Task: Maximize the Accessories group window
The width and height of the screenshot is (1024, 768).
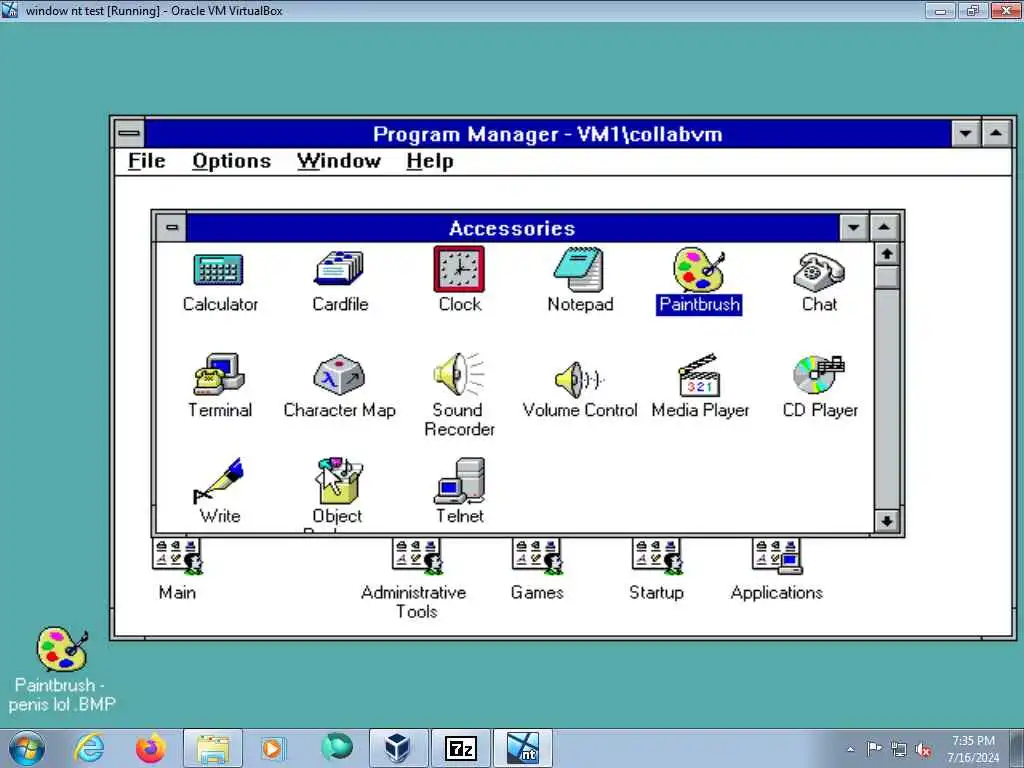Action: tap(884, 228)
